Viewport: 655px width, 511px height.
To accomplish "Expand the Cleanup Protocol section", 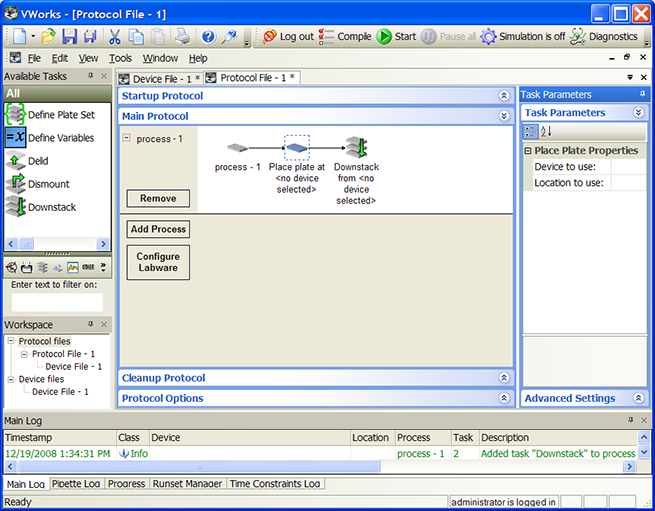I will click(x=504, y=378).
